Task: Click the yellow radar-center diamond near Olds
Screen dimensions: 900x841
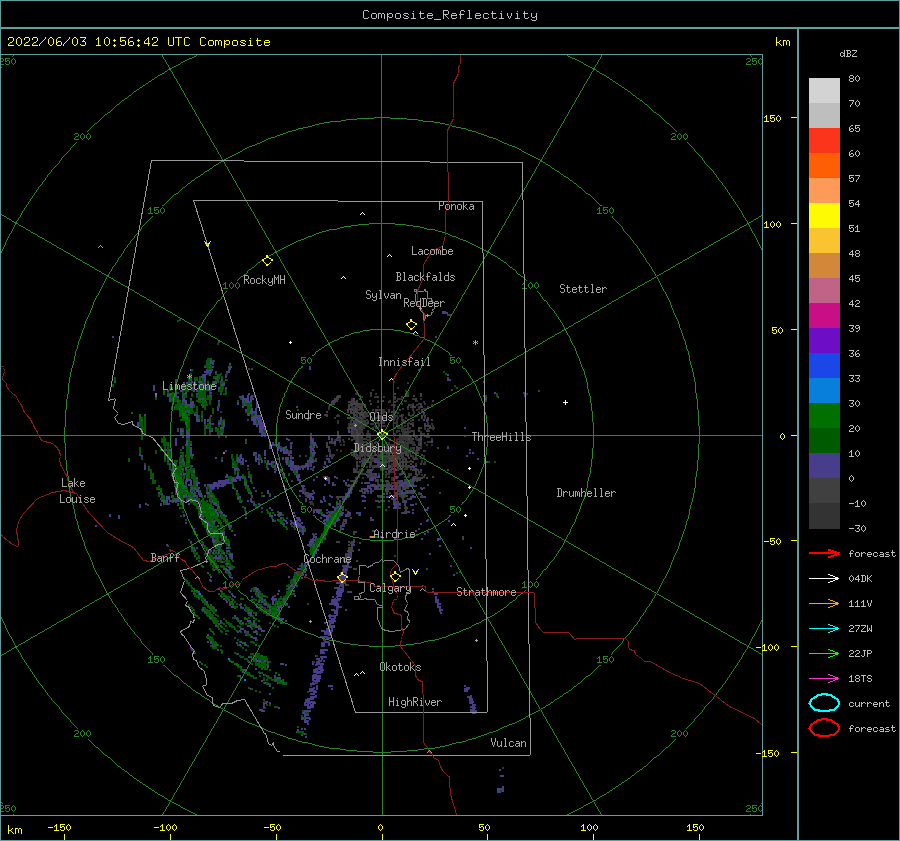Action: (382, 435)
